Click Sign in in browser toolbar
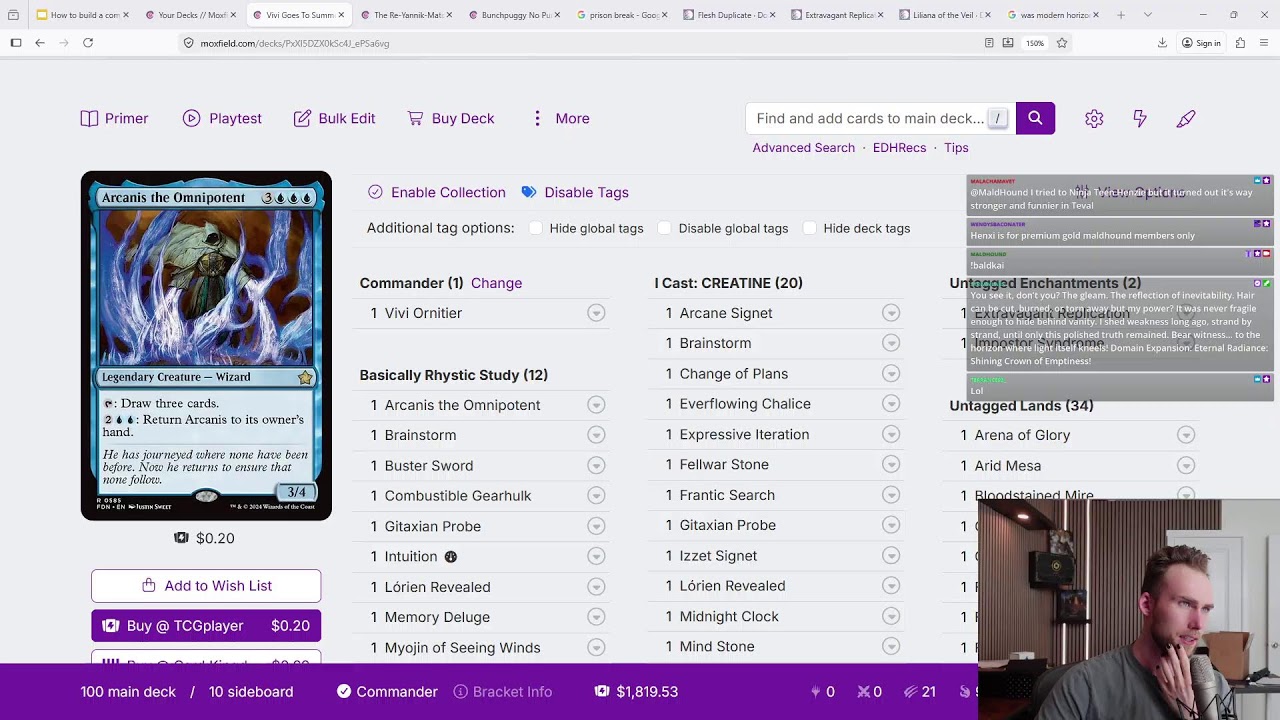Screen dimensions: 1280x720 pos(1201,43)
